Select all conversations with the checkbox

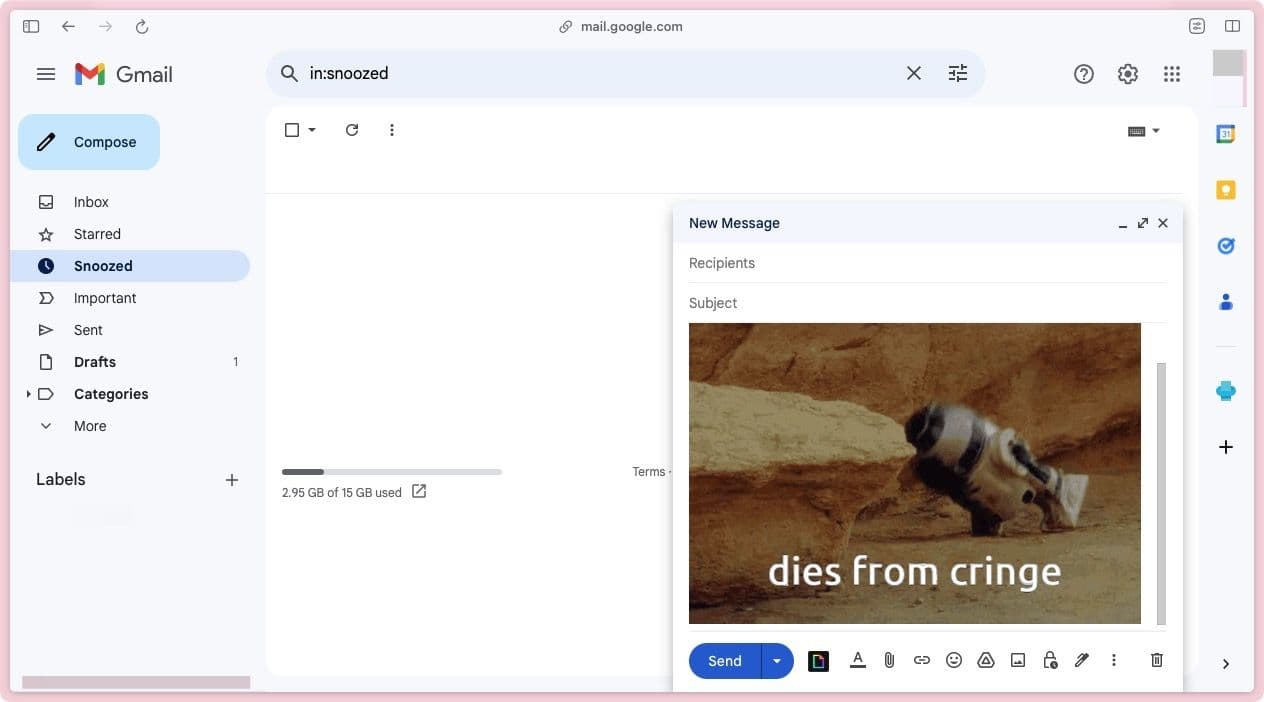291,129
